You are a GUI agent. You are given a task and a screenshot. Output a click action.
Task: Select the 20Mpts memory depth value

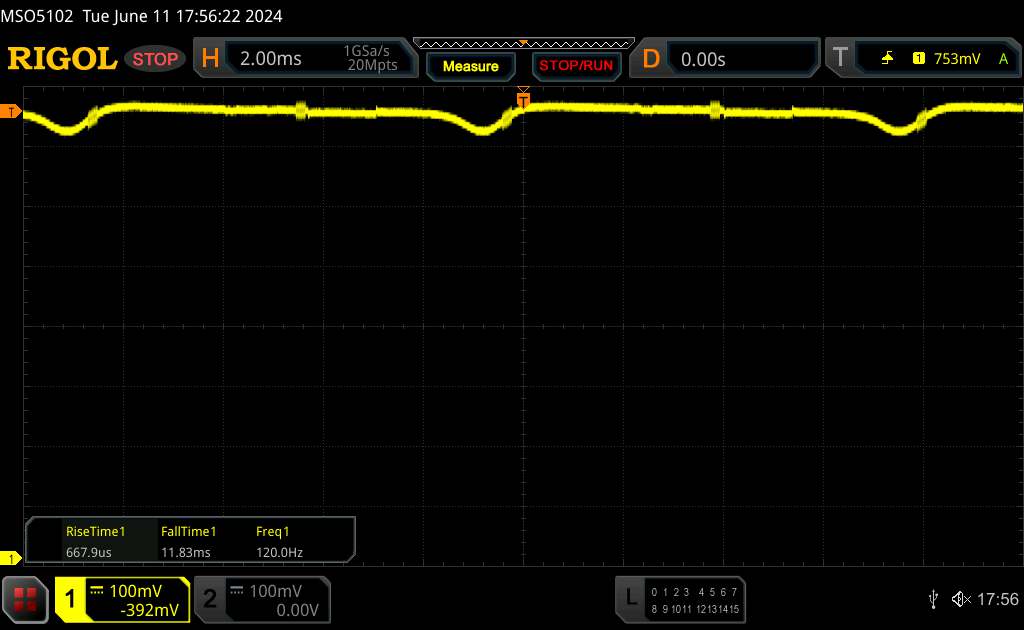click(372, 65)
